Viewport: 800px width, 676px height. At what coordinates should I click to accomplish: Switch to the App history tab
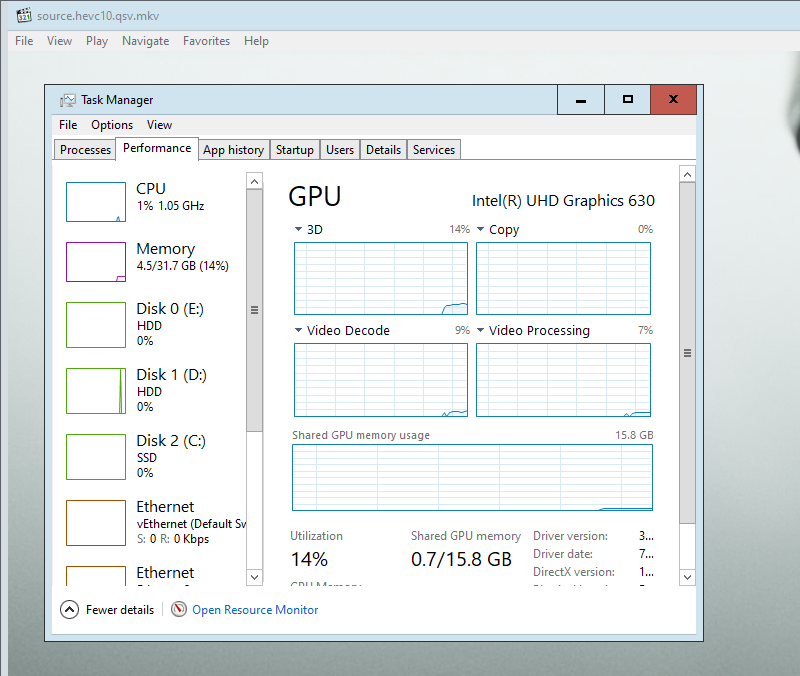(233, 150)
